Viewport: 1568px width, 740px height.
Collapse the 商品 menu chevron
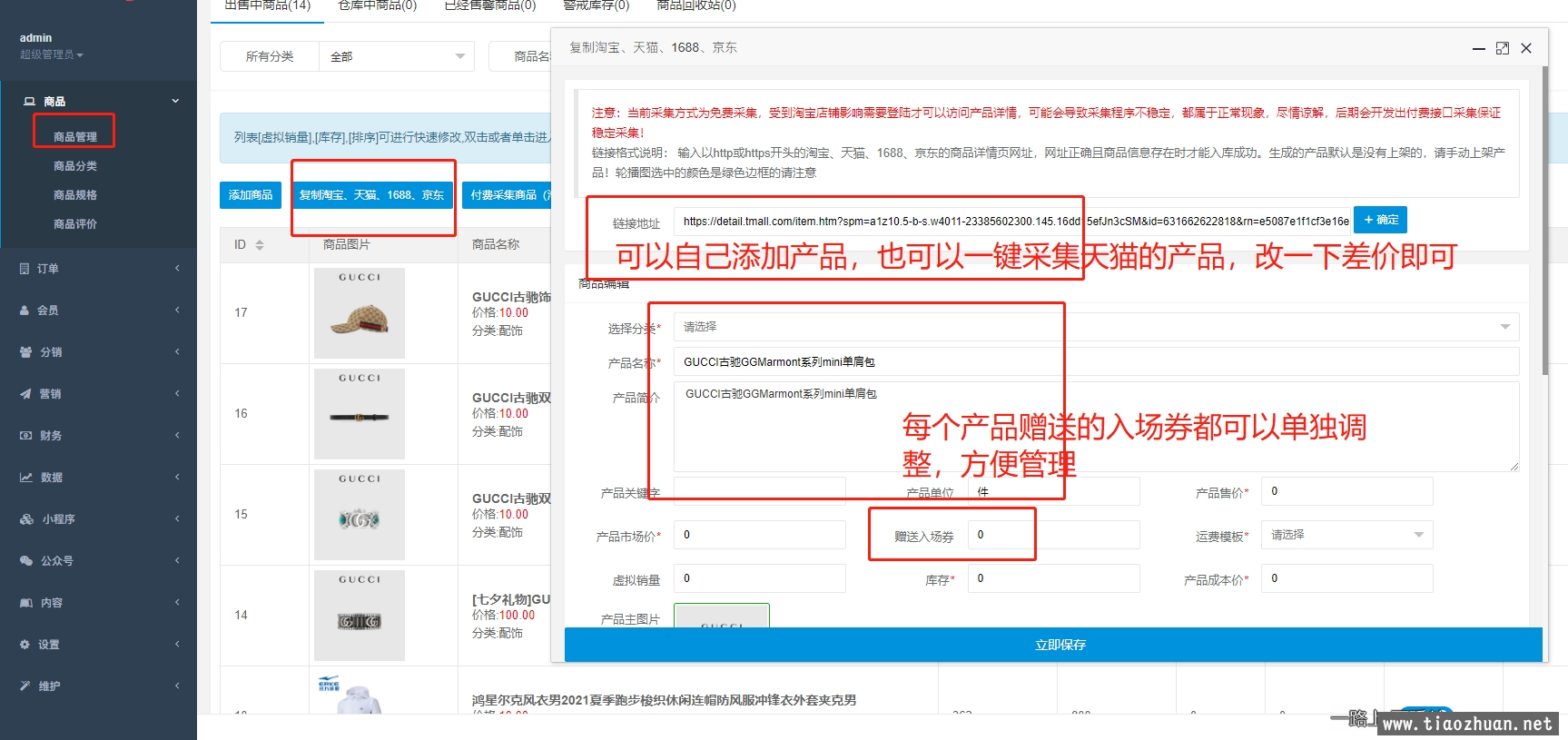(175, 102)
